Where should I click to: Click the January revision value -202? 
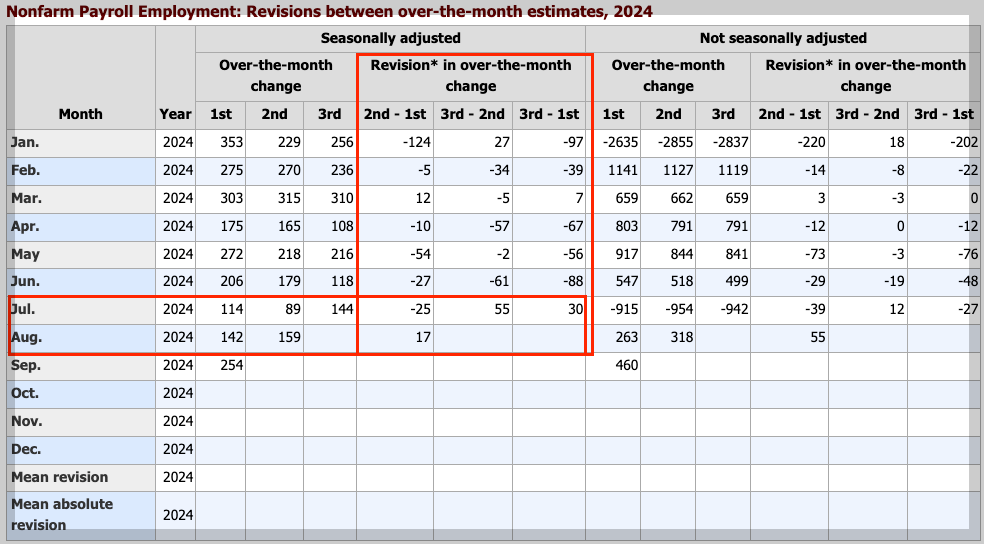click(964, 142)
